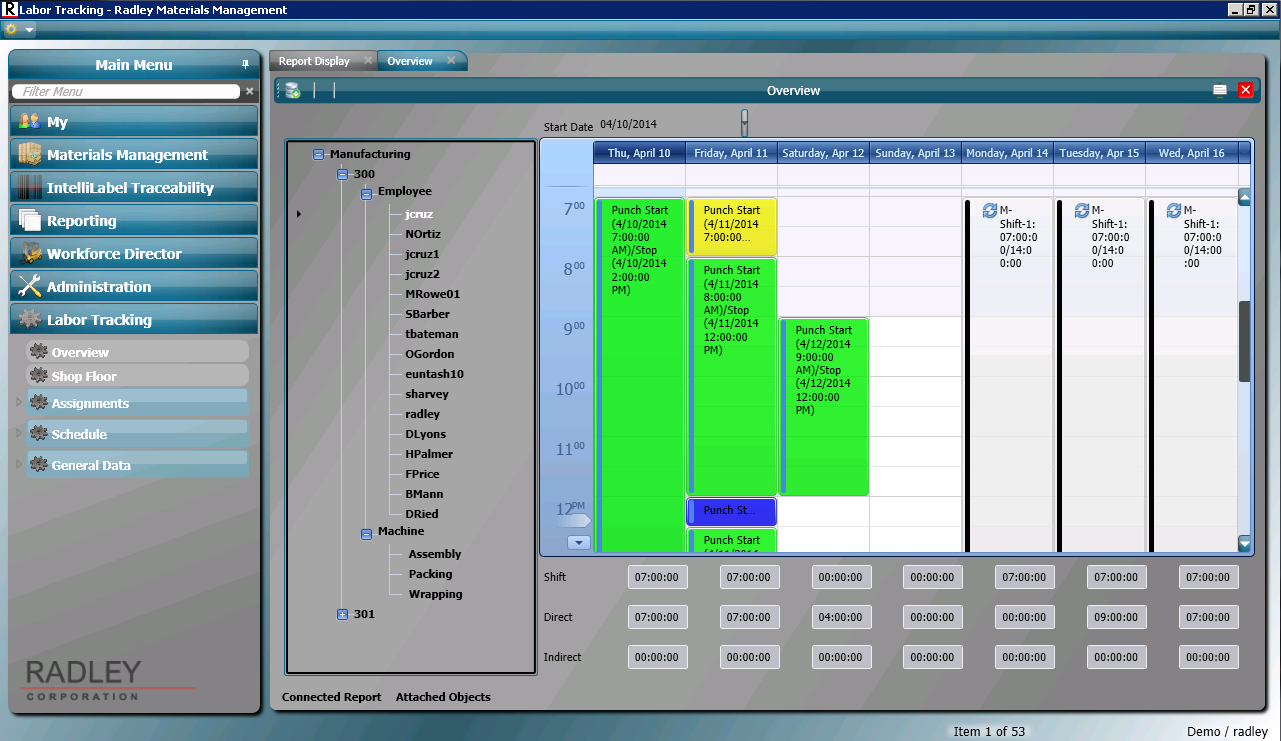Open the Connected Report link

point(331,697)
